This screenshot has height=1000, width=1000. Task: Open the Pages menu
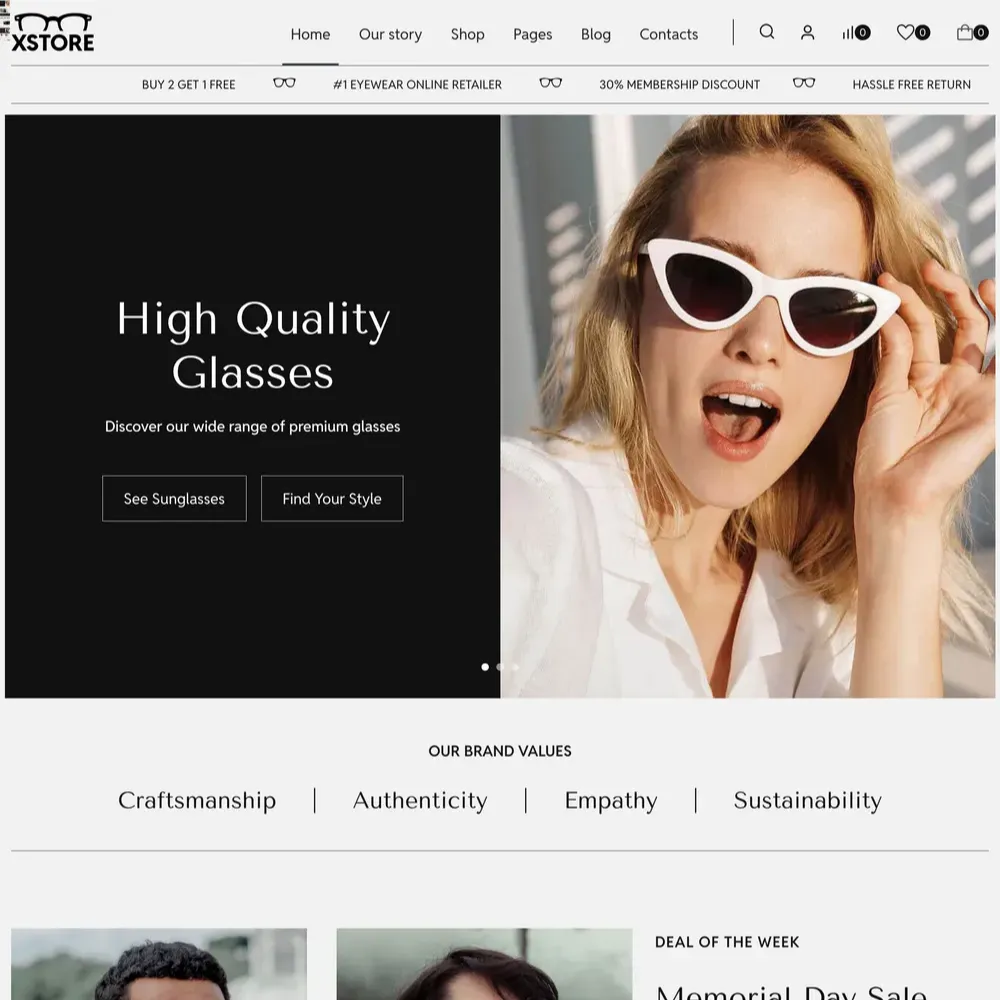532,34
